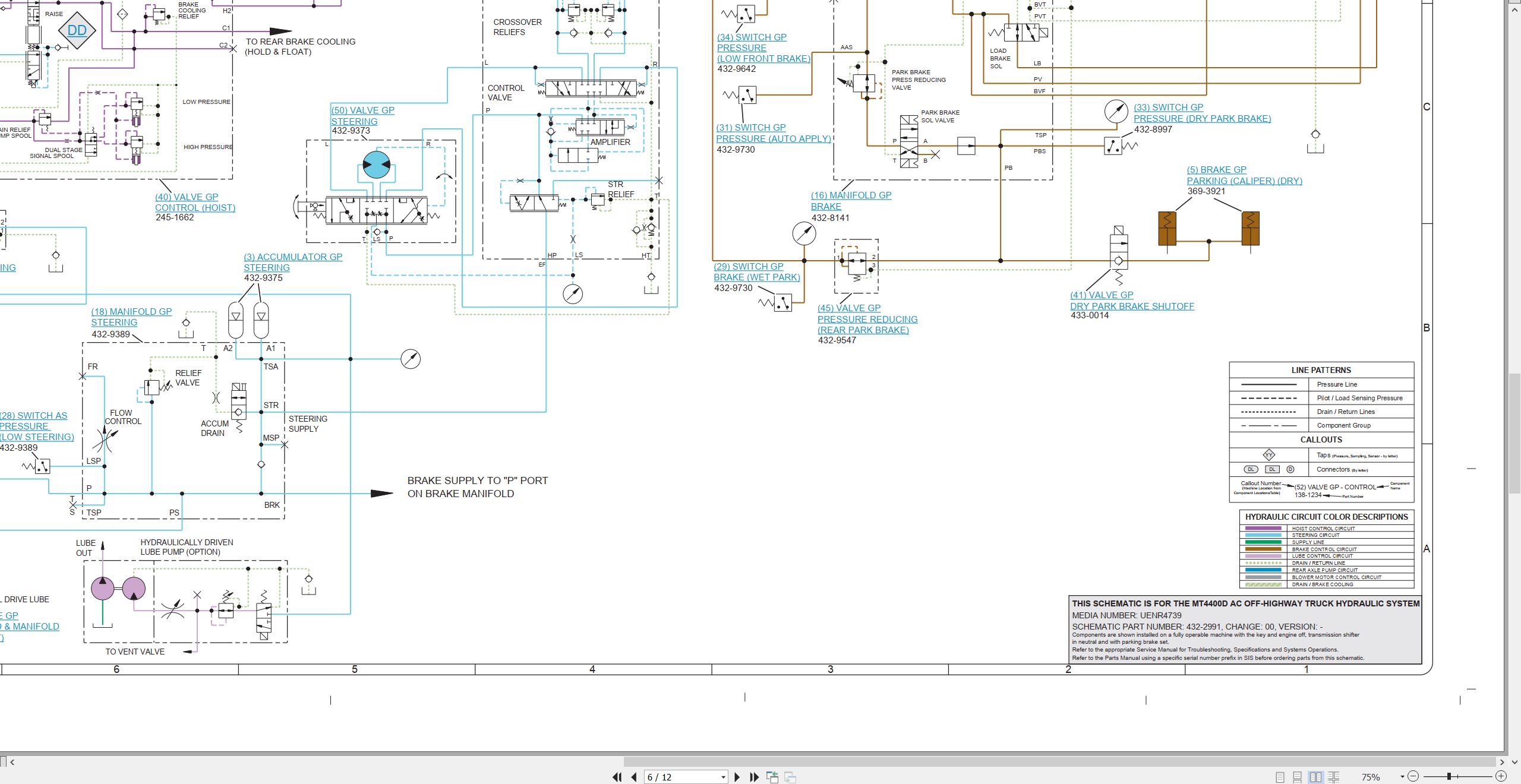Click the 75% zoom value
The image size is (1521, 784).
click(1371, 777)
